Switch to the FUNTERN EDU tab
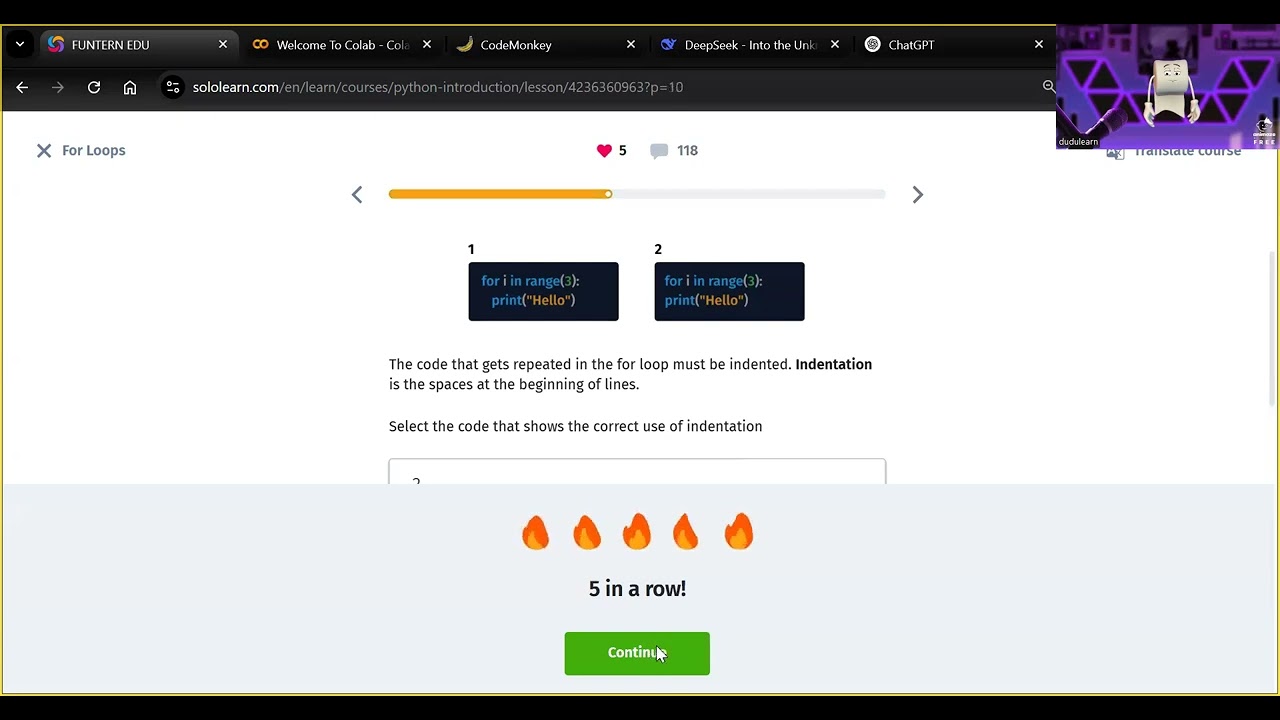The image size is (1280, 720). (137, 45)
